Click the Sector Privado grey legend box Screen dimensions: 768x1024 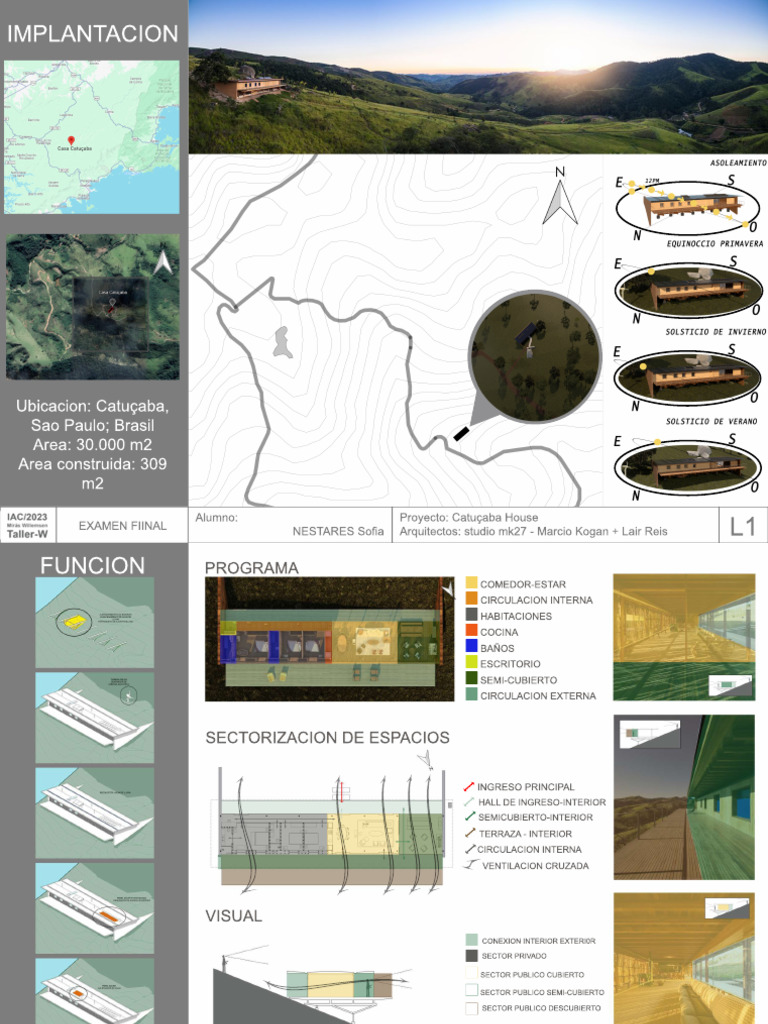pyautogui.click(x=472, y=956)
